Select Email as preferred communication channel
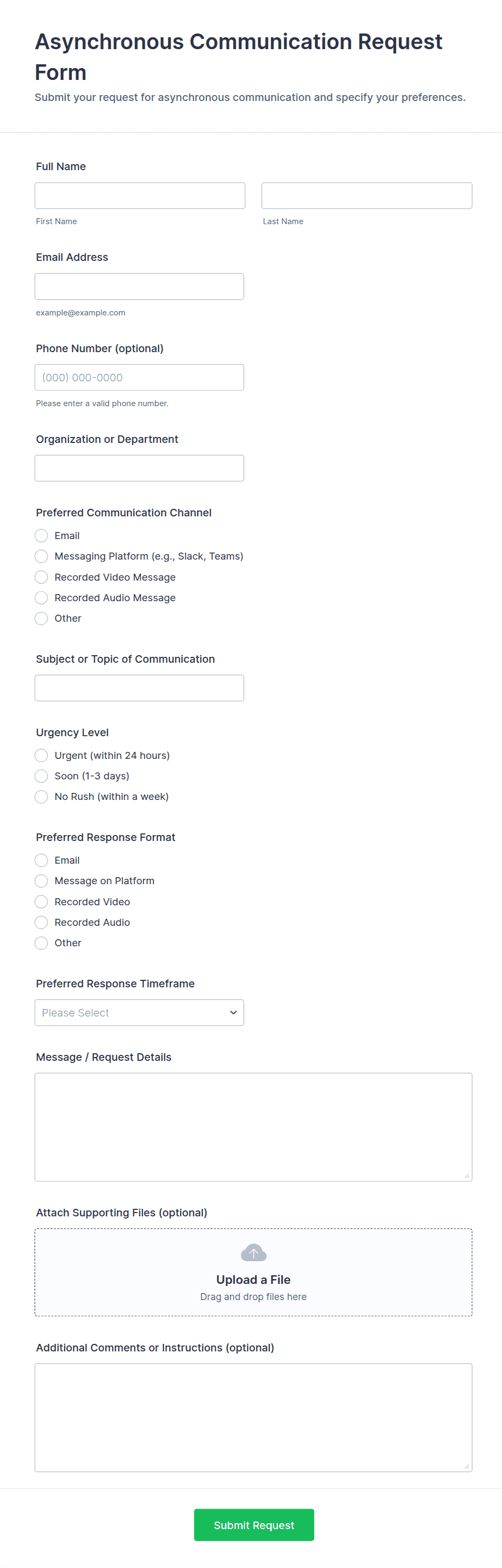502x1568 pixels. click(42, 536)
